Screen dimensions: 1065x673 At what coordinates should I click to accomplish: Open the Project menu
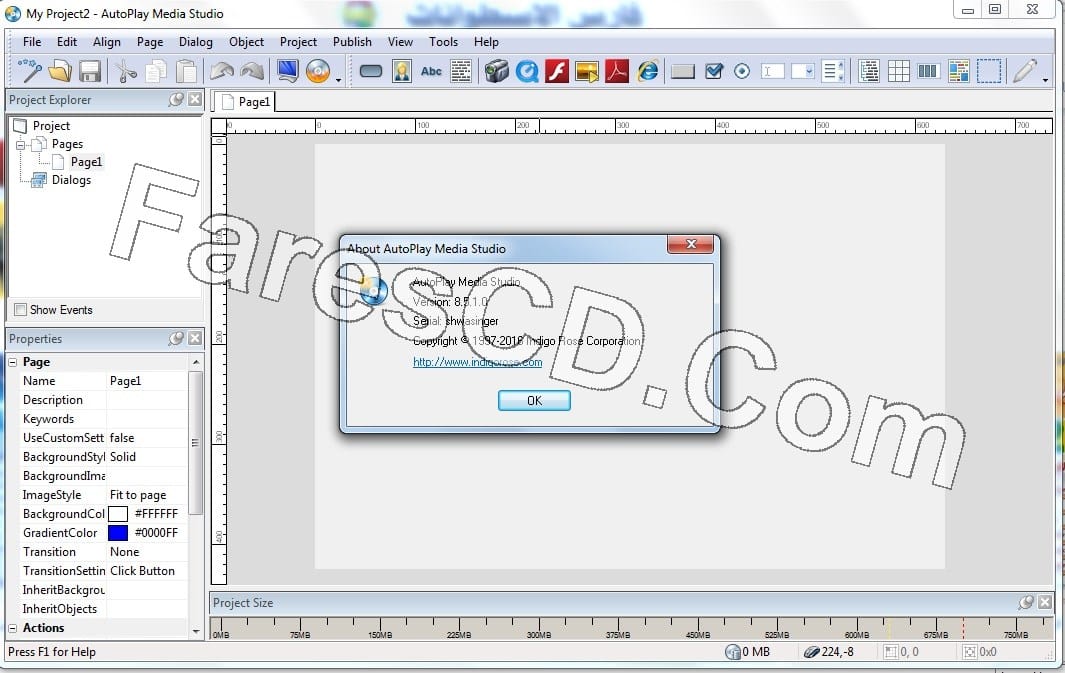[298, 41]
